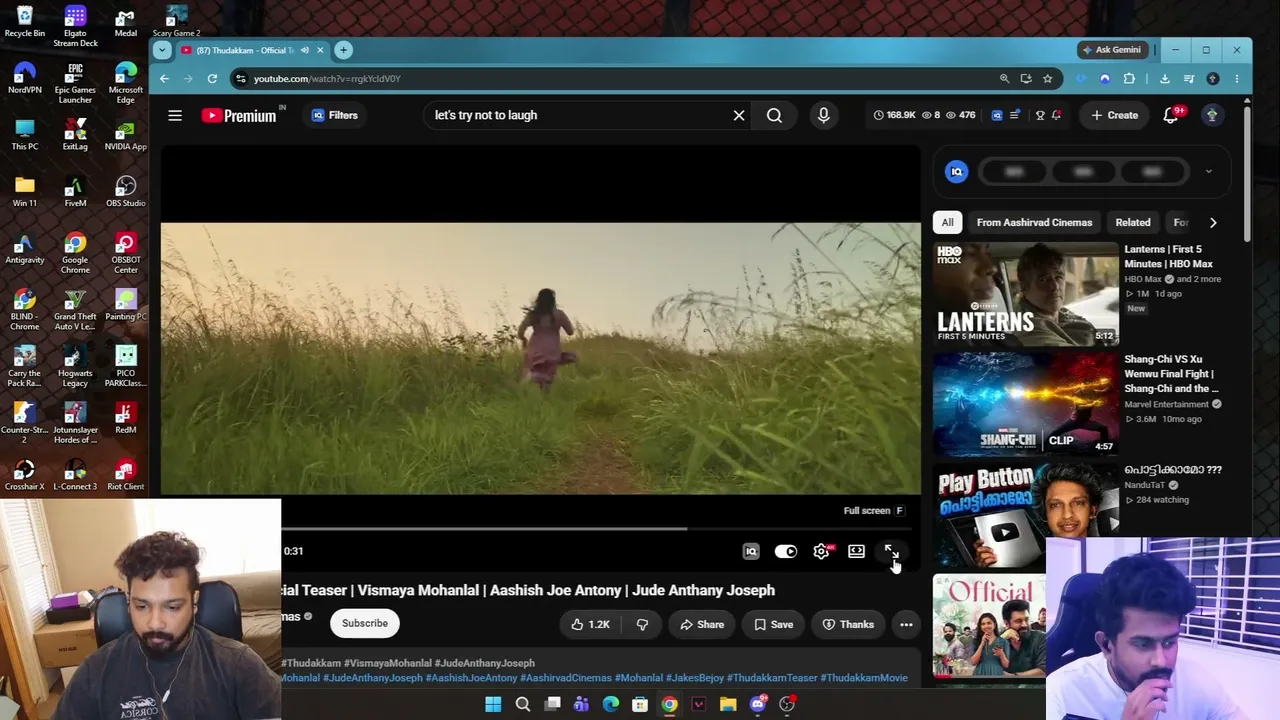Subscribe to the channel

click(365, 623)
